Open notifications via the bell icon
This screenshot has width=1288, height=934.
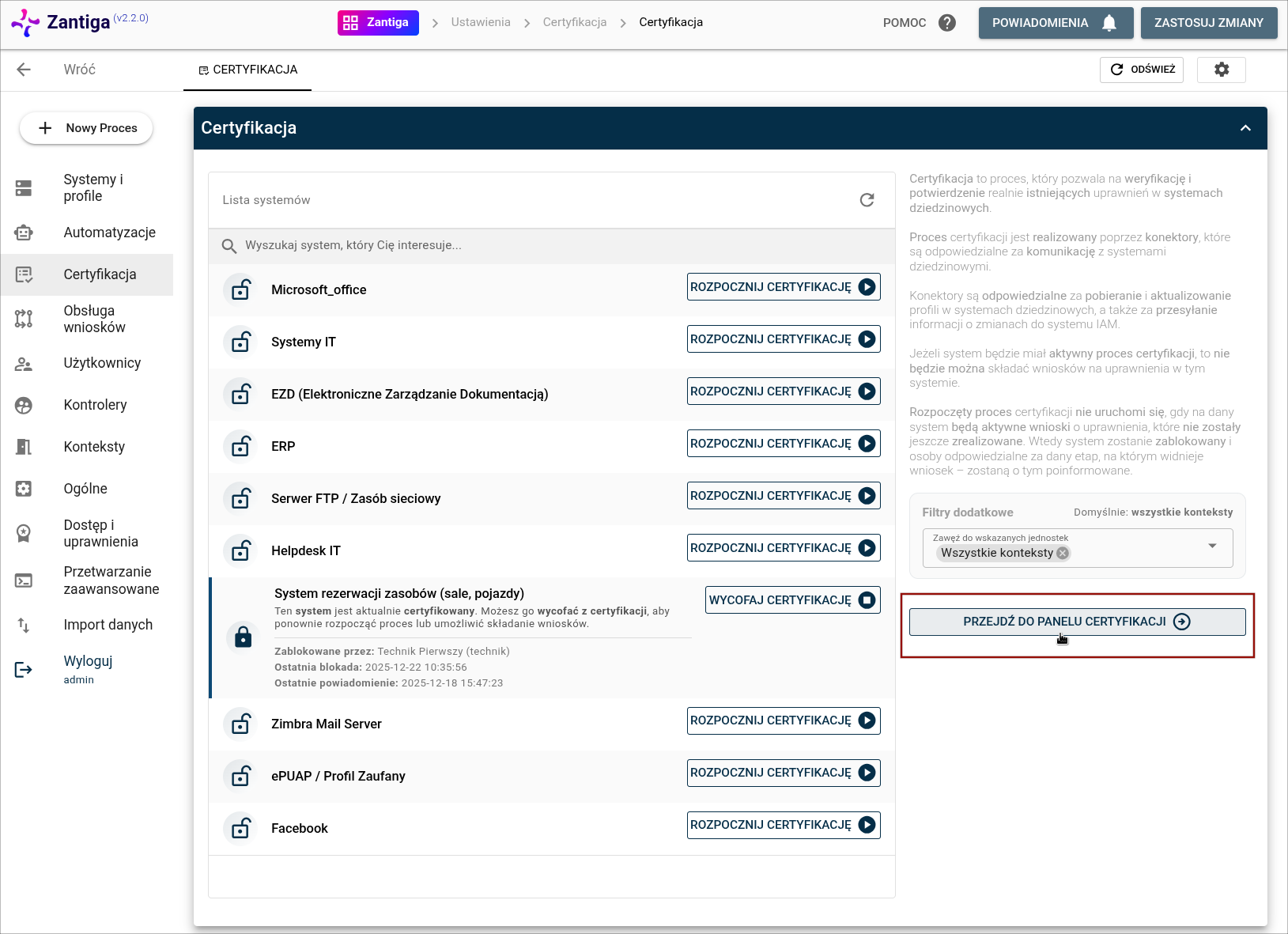point(1109,23)
